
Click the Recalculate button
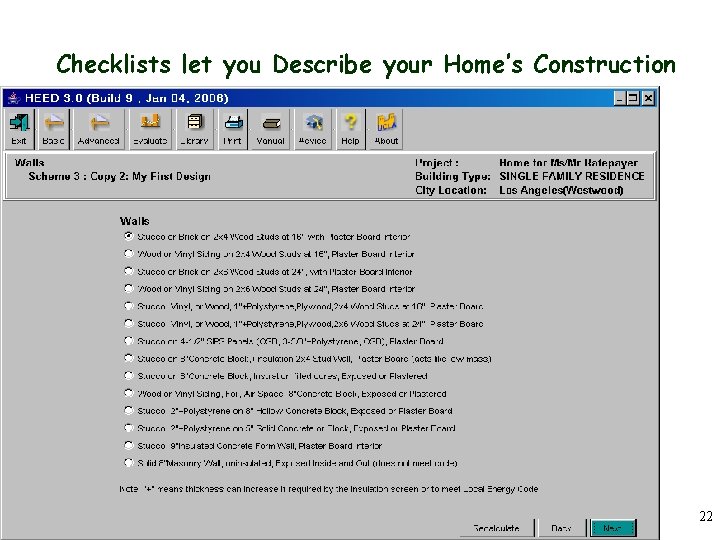(x=496, y=529)
